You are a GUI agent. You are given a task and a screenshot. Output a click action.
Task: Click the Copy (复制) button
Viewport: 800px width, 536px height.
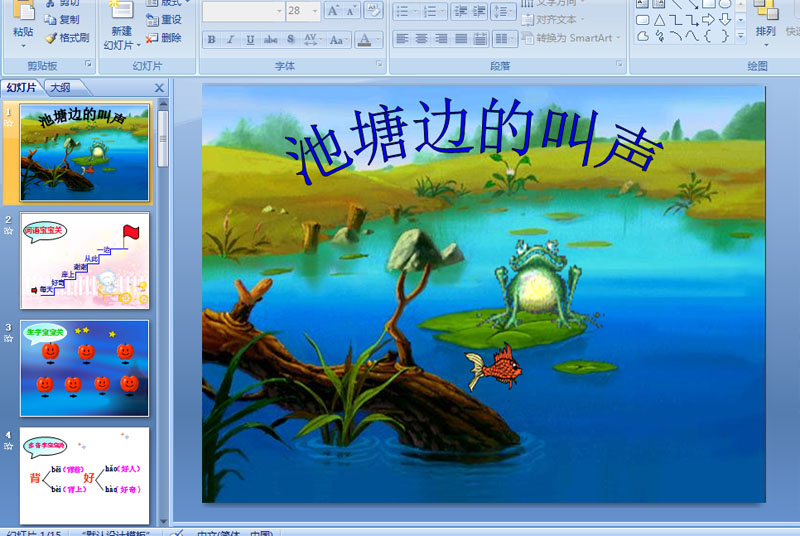tap(62, 20)
